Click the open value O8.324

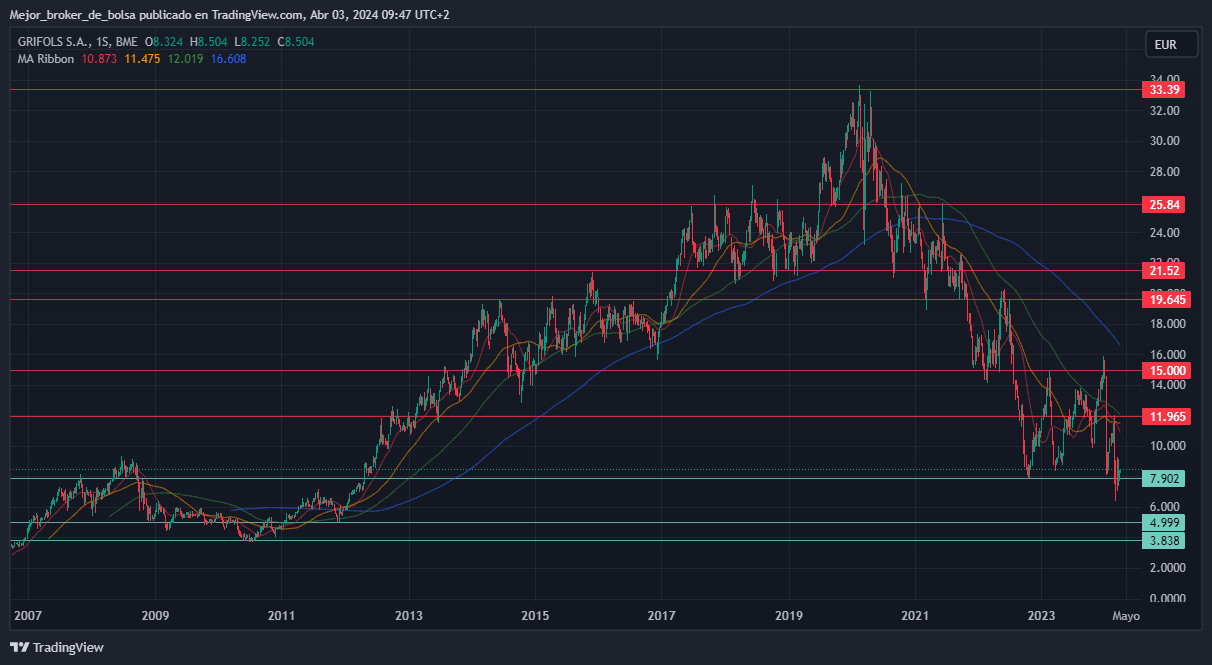[x=164, y=42]
